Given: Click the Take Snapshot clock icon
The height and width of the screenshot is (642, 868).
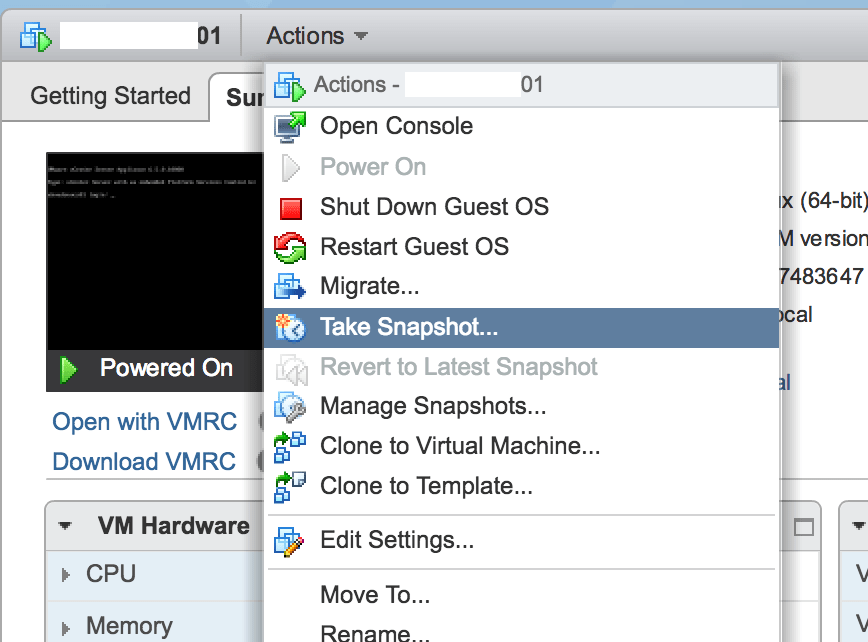Looking at the screenshot, I should [x=290, y=327].
